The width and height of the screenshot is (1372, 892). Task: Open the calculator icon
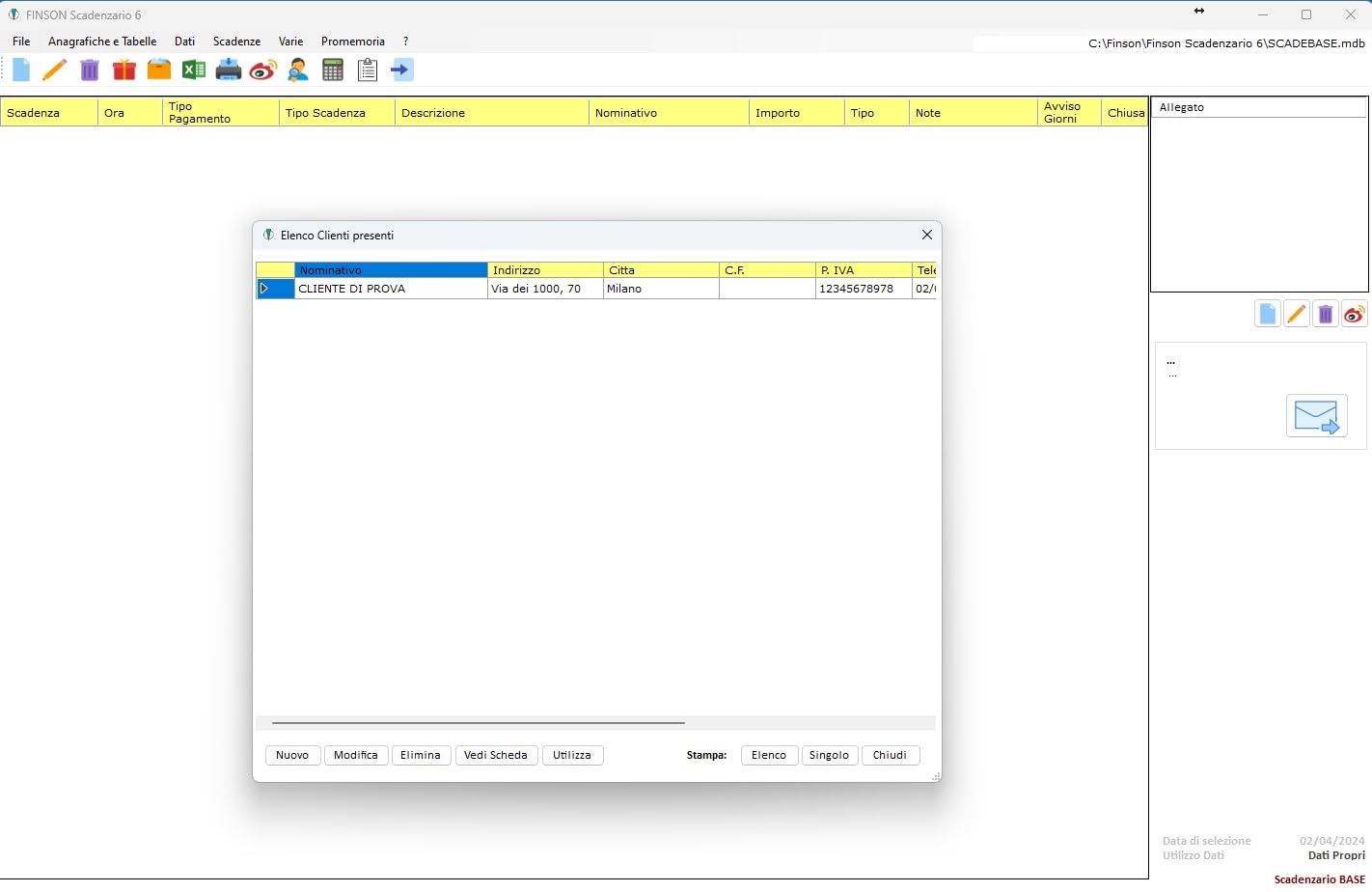coord(333,70)
